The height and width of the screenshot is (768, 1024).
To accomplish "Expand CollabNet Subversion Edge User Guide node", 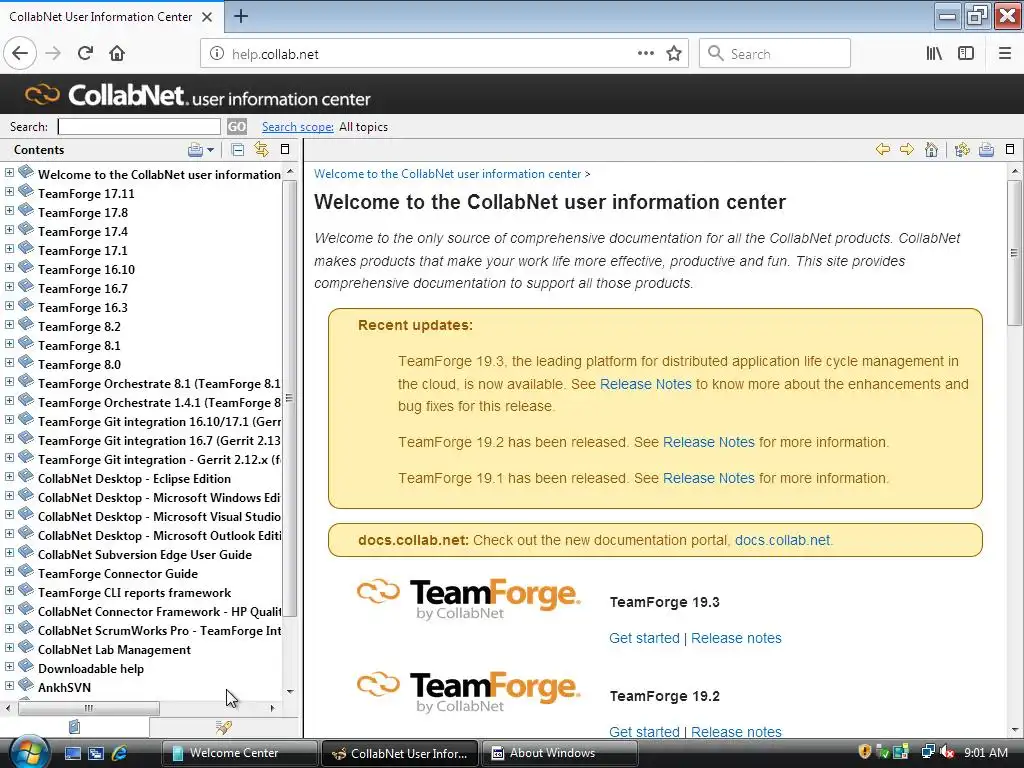I will point(9,552).
